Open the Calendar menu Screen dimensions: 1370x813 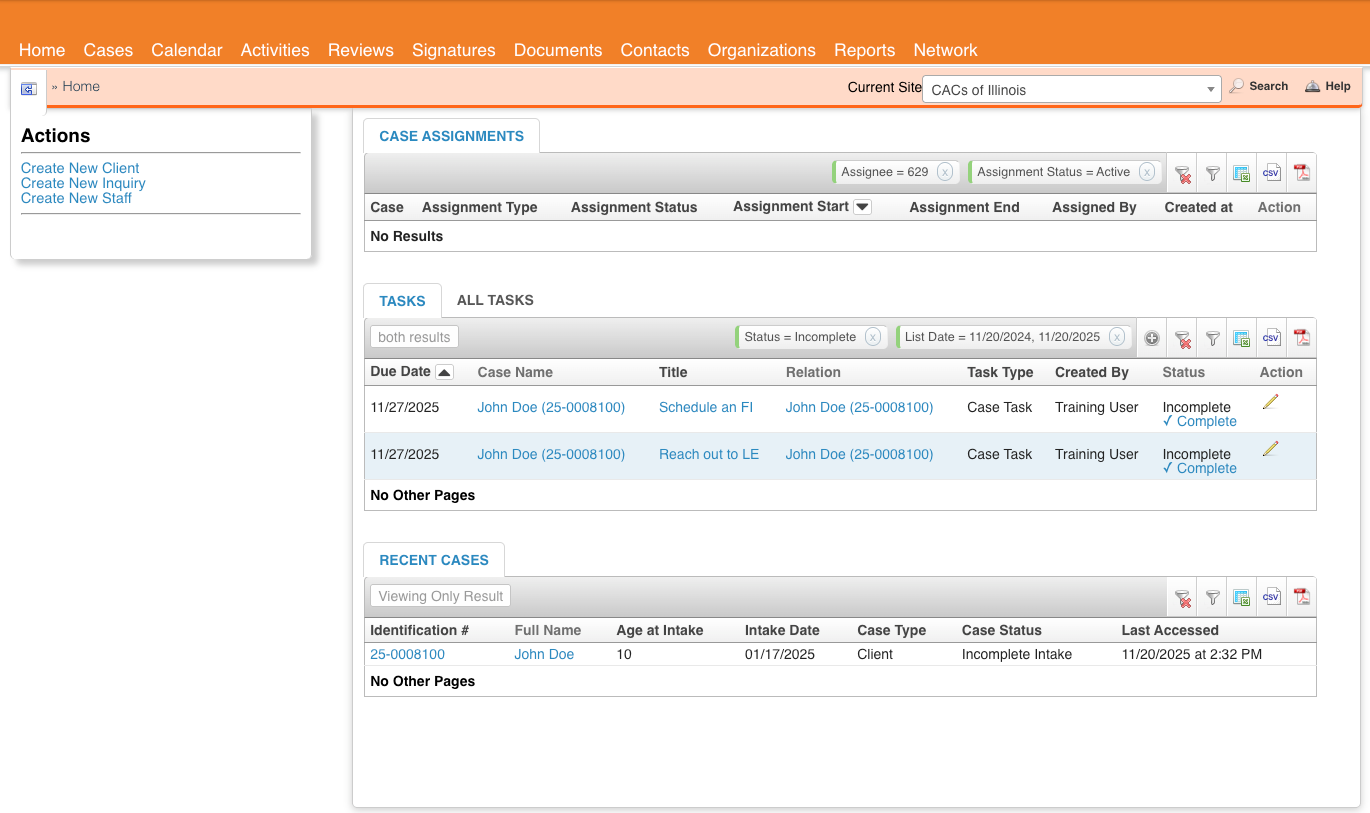pyautogui.click(x=187, y=50)
